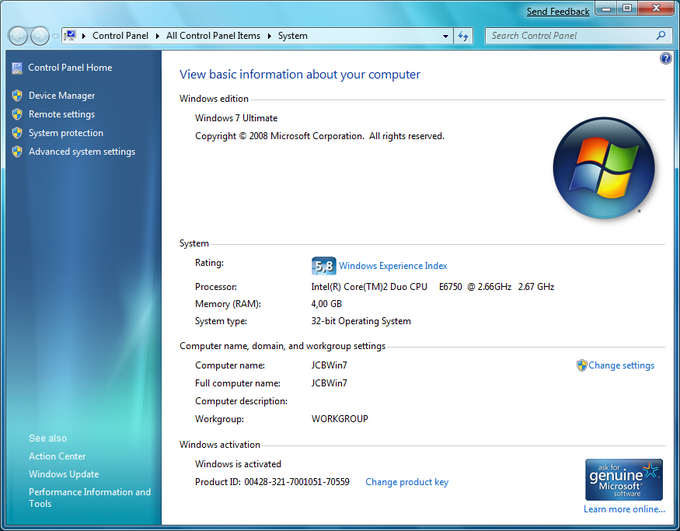Select All Control Panel Items breadcrumb
This screenshot has height=531, width=680.
pyautogui.click(x=213, y=36)
